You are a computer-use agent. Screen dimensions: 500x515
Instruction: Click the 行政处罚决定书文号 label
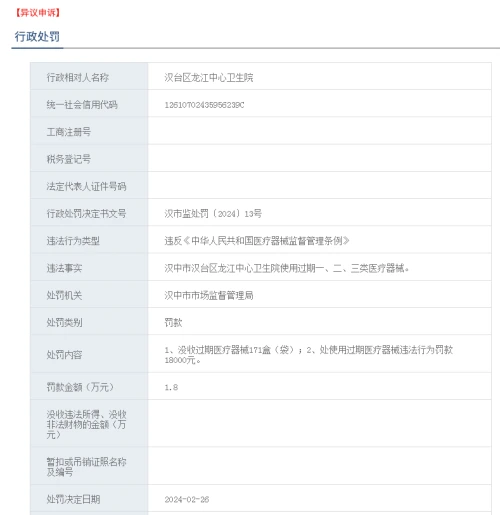[x=86, y=214]
